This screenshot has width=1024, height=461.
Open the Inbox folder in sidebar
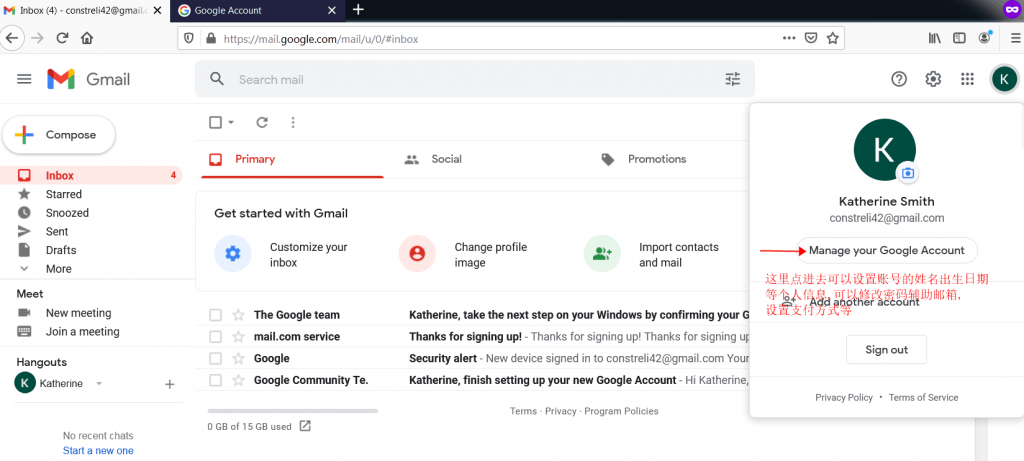click(x=91, y=176)
